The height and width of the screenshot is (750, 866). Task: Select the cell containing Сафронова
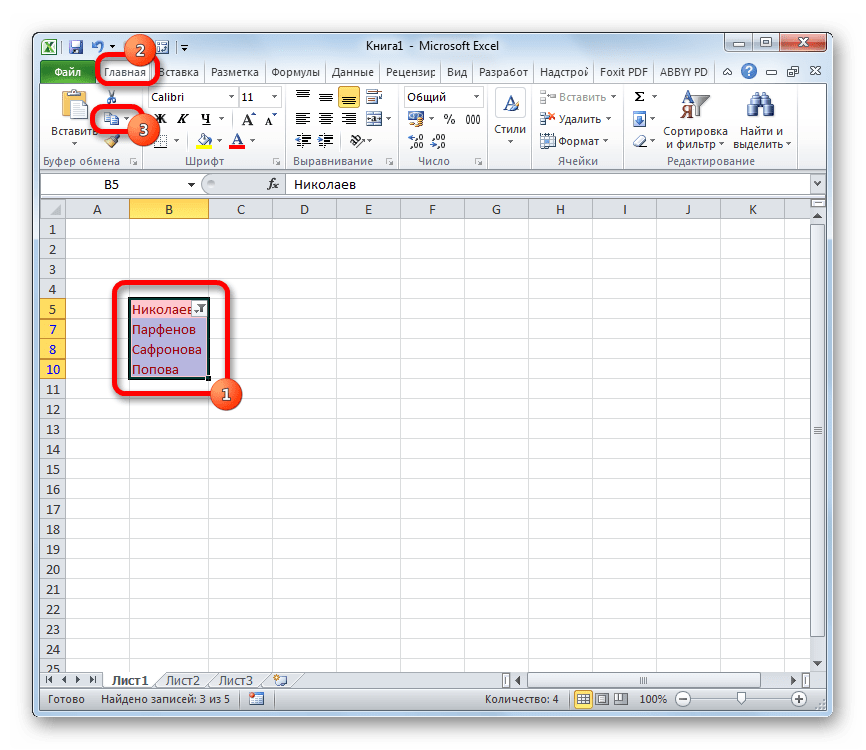(x=168, y=350)
